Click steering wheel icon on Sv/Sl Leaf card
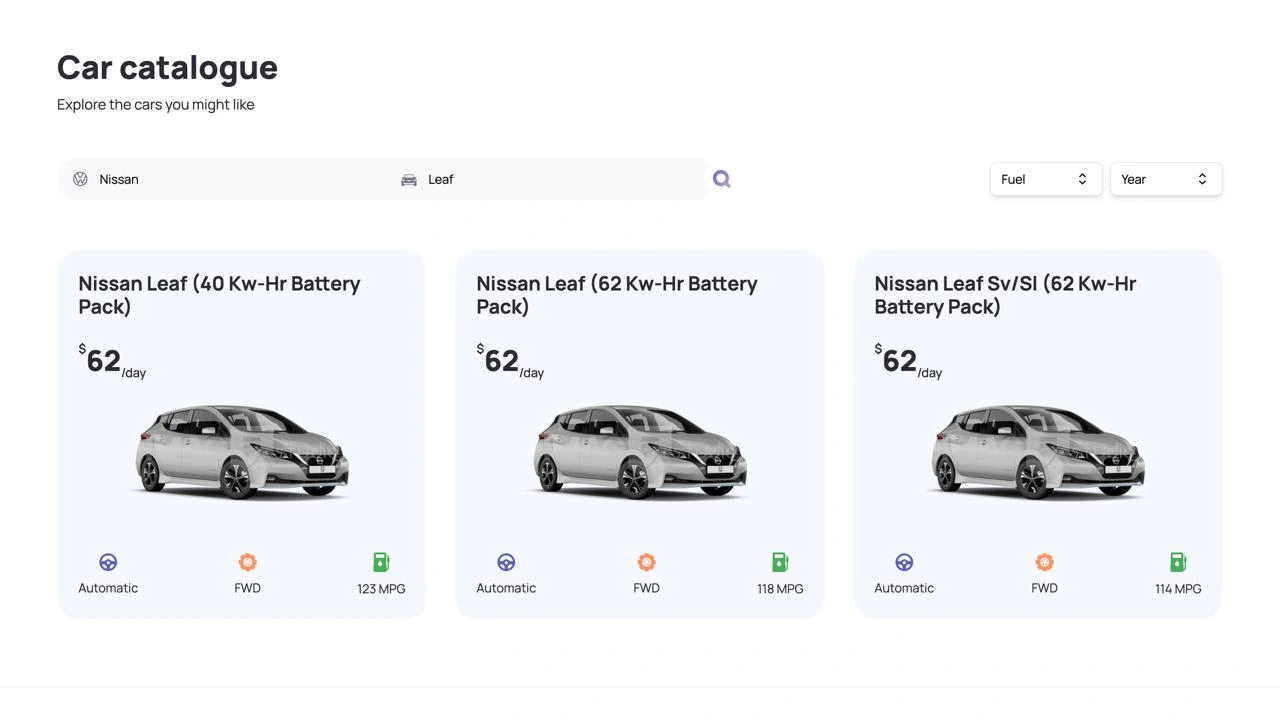 click(904, 562)
